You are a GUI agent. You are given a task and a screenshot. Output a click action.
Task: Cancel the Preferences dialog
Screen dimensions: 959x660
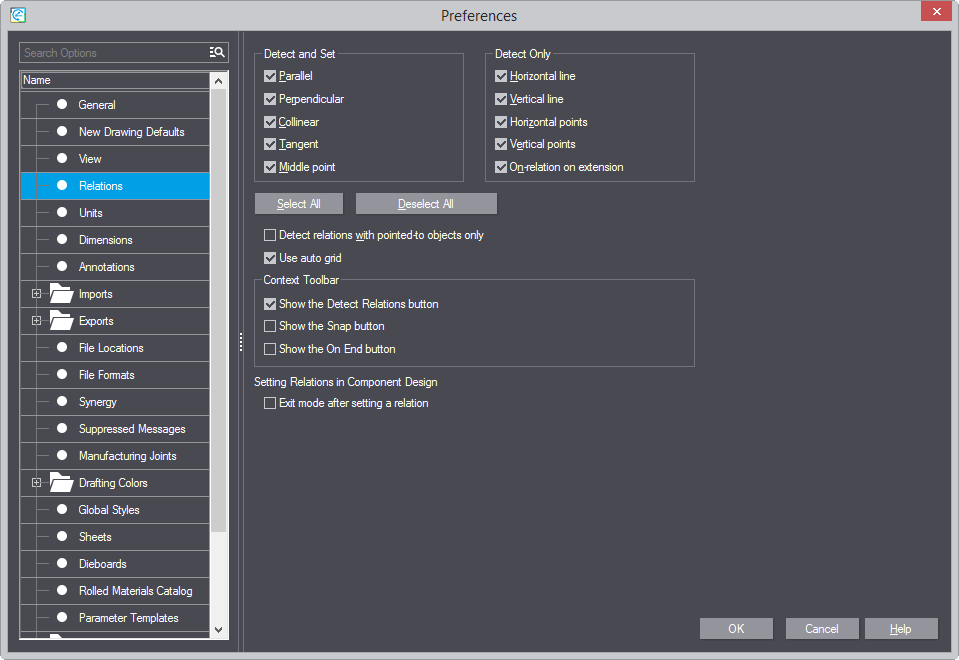pos(821,629)
